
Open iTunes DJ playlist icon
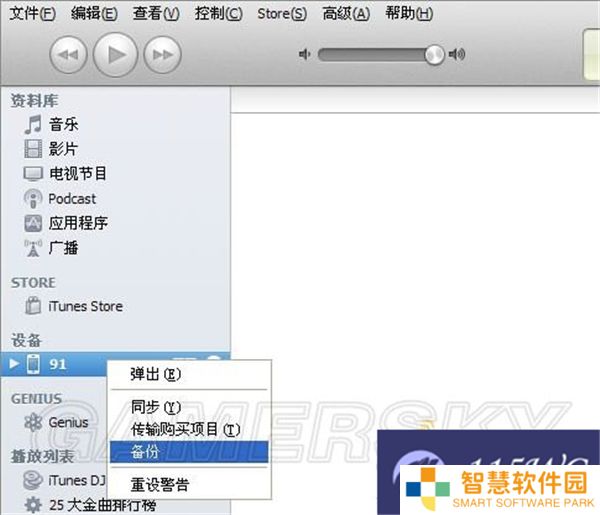click(33, 481)
